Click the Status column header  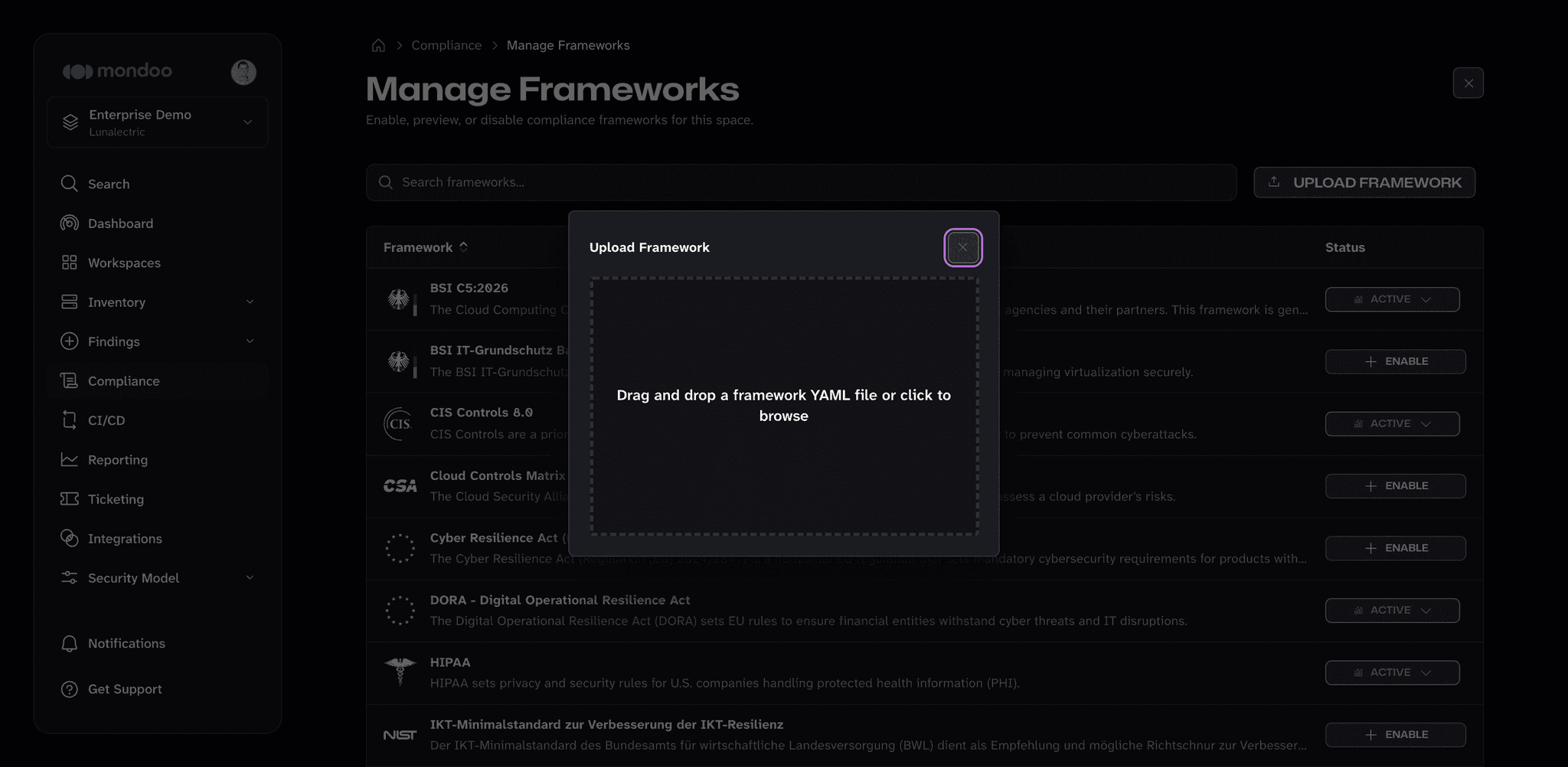coord(1345,247)
